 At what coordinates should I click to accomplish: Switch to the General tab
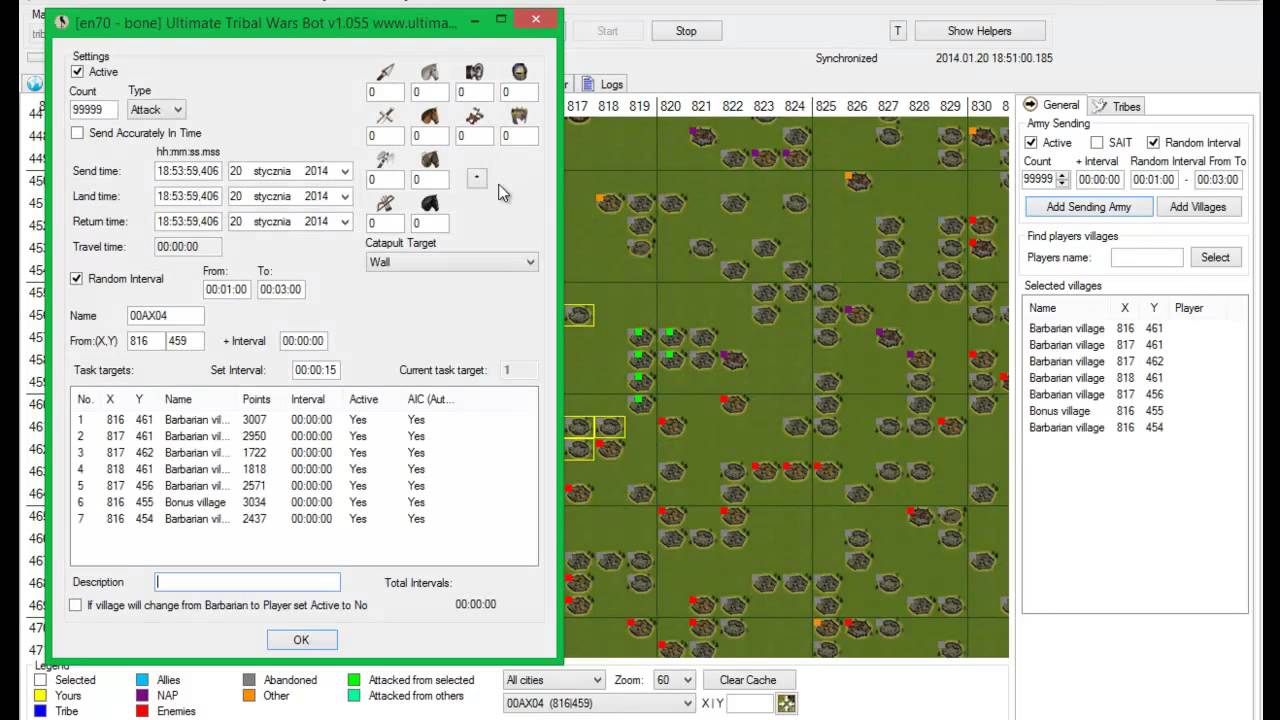click(1051, 105)
